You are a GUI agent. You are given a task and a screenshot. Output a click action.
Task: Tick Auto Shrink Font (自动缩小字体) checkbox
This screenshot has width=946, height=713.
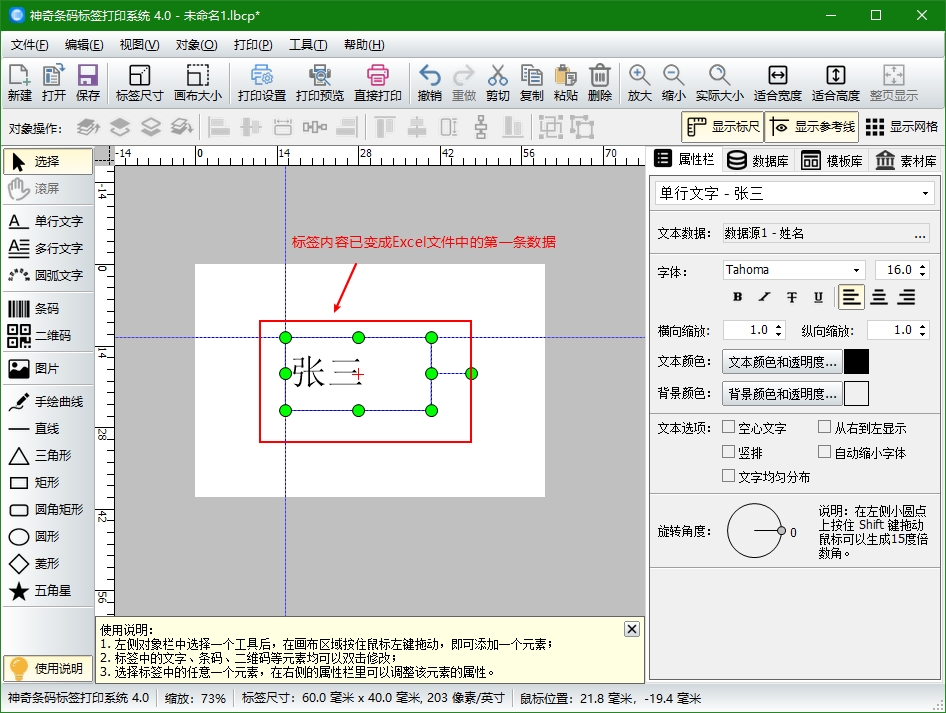[x=825, y=453]
